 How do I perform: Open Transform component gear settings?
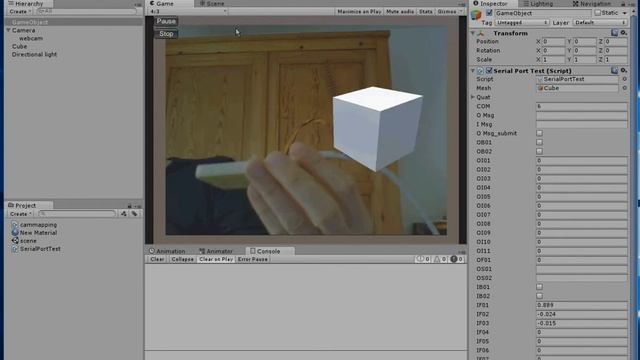tap(623, 33)
